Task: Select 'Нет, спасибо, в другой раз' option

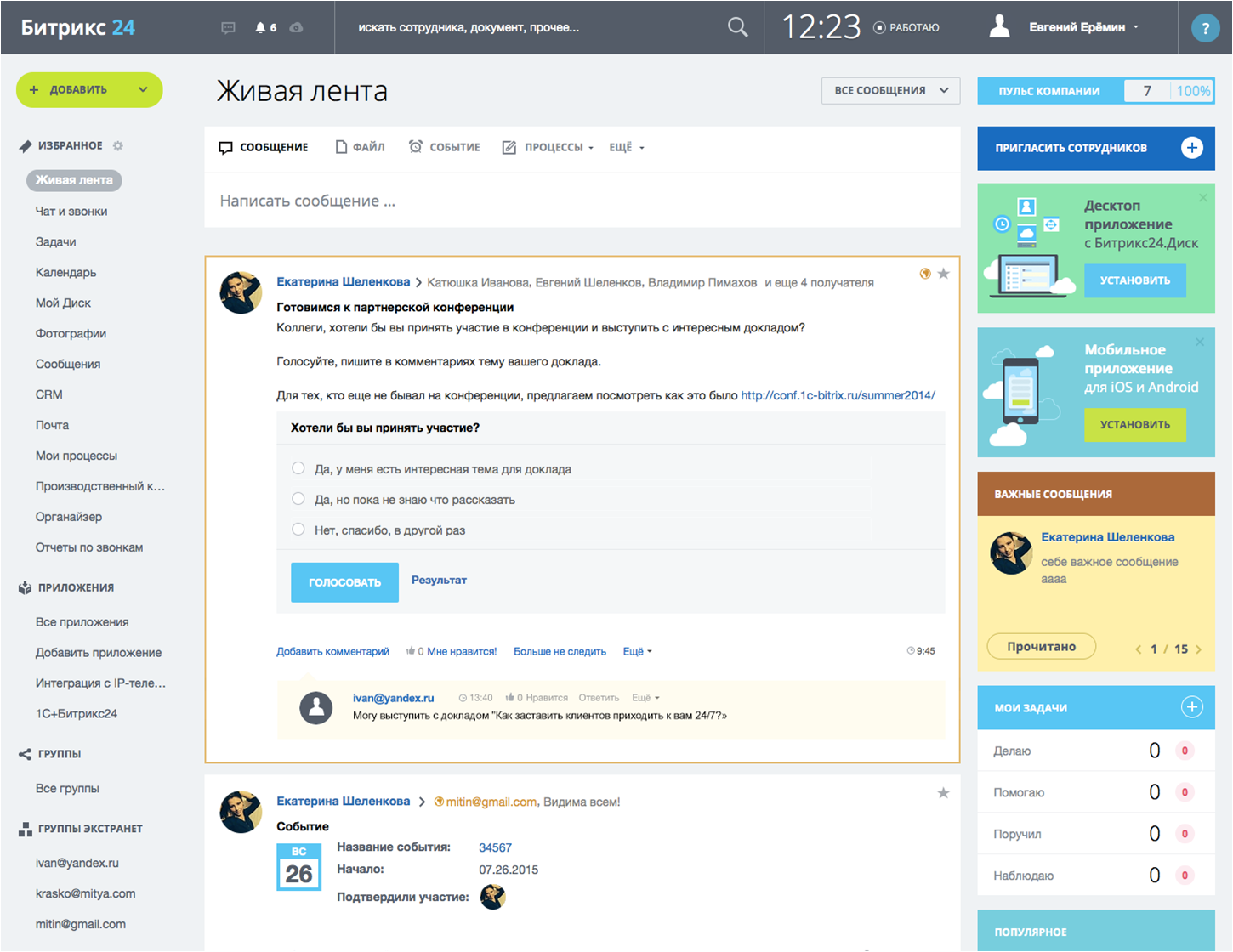Action: click(x=298, y=530)
